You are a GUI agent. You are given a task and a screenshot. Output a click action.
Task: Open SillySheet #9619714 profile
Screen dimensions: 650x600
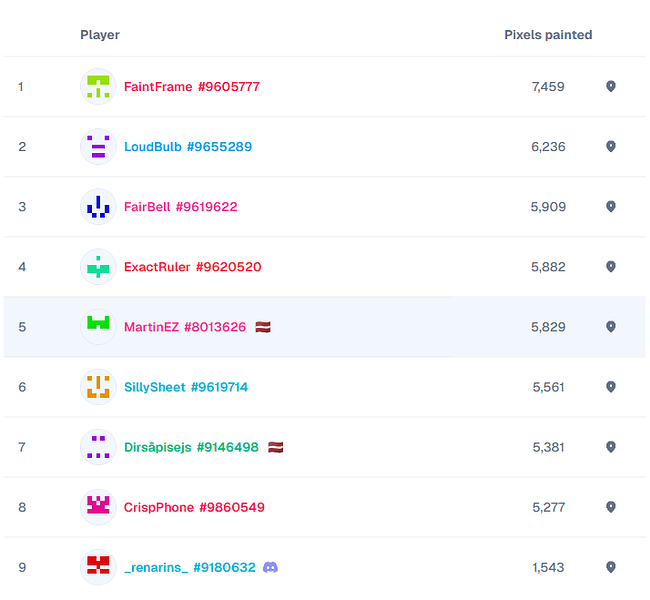186,387
